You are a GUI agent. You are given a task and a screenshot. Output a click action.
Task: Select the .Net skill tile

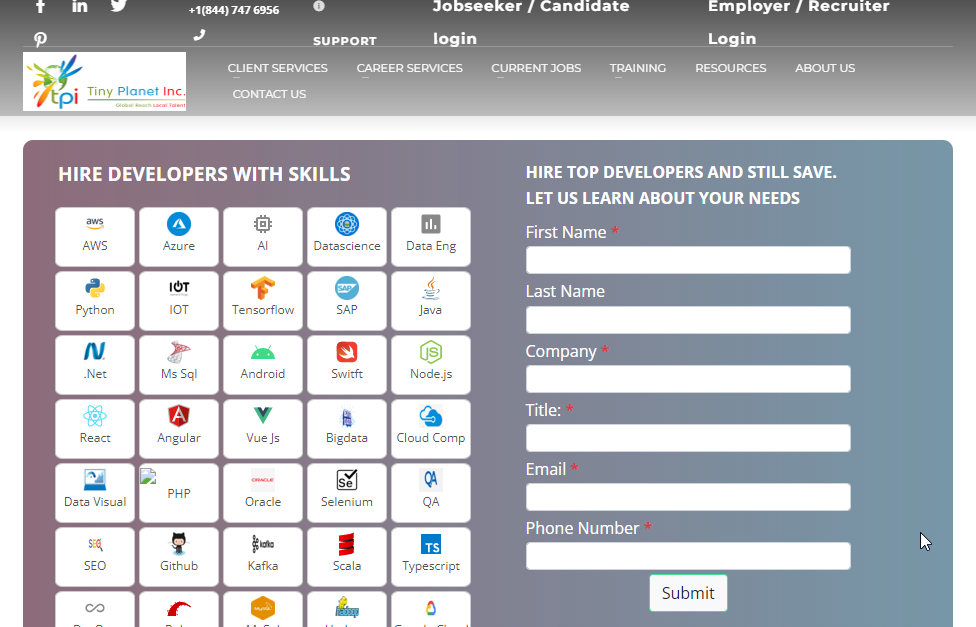95,365
